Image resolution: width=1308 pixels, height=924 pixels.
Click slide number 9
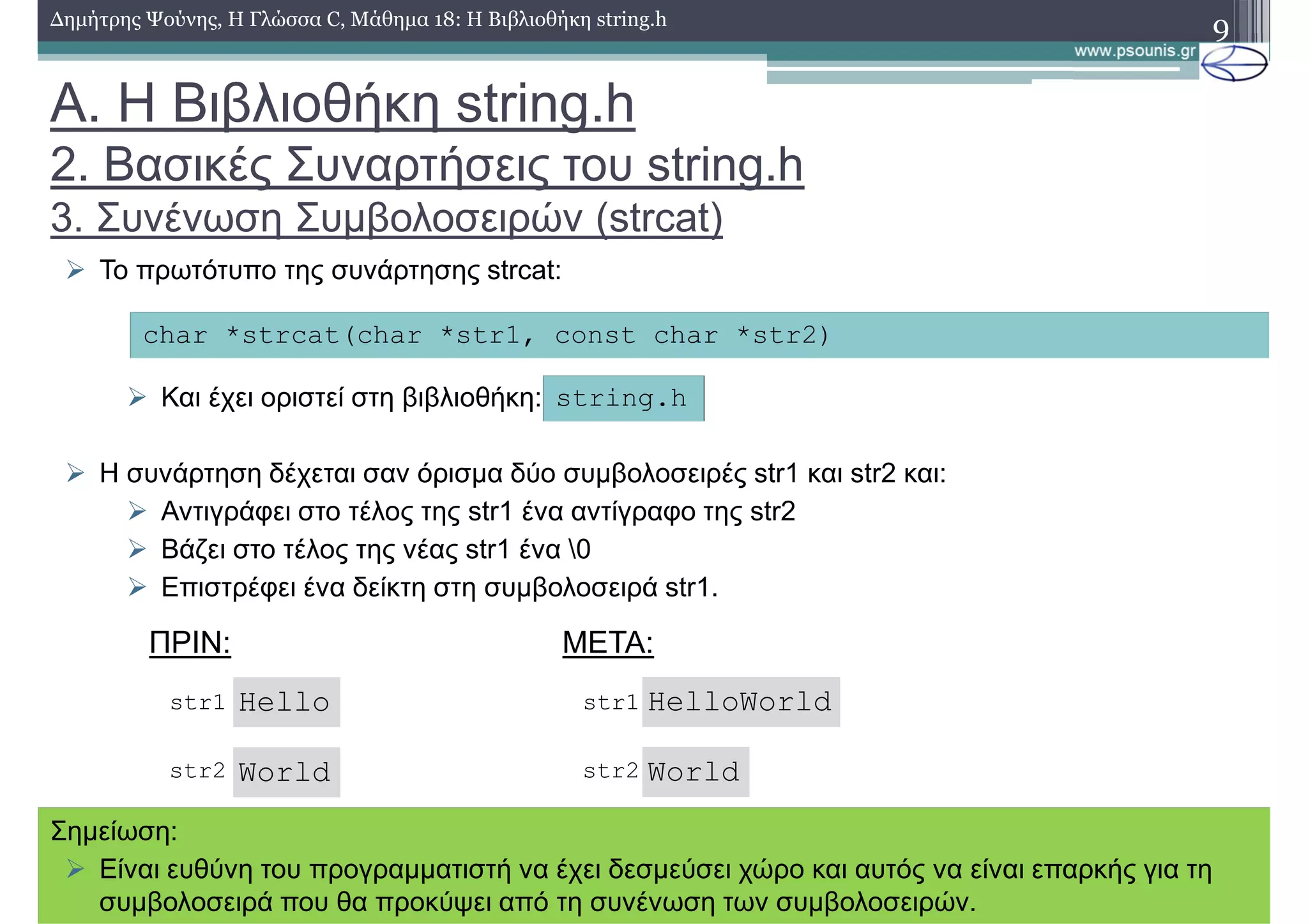1221,30
